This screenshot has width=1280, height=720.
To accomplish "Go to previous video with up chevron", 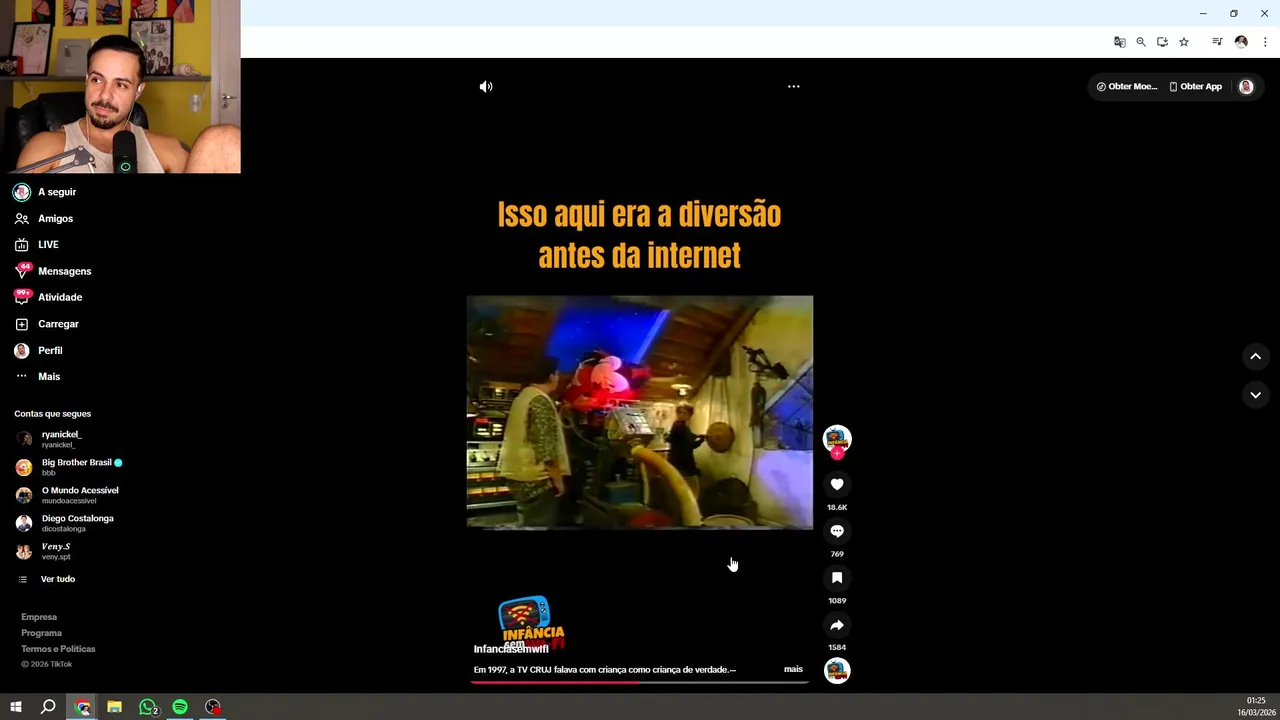I will pos(1256,357).
